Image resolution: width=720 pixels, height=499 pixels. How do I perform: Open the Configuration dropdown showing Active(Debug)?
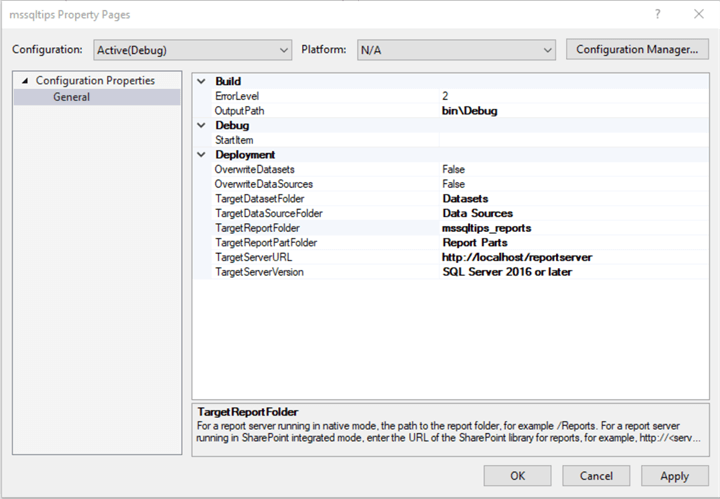click(192, 50)
